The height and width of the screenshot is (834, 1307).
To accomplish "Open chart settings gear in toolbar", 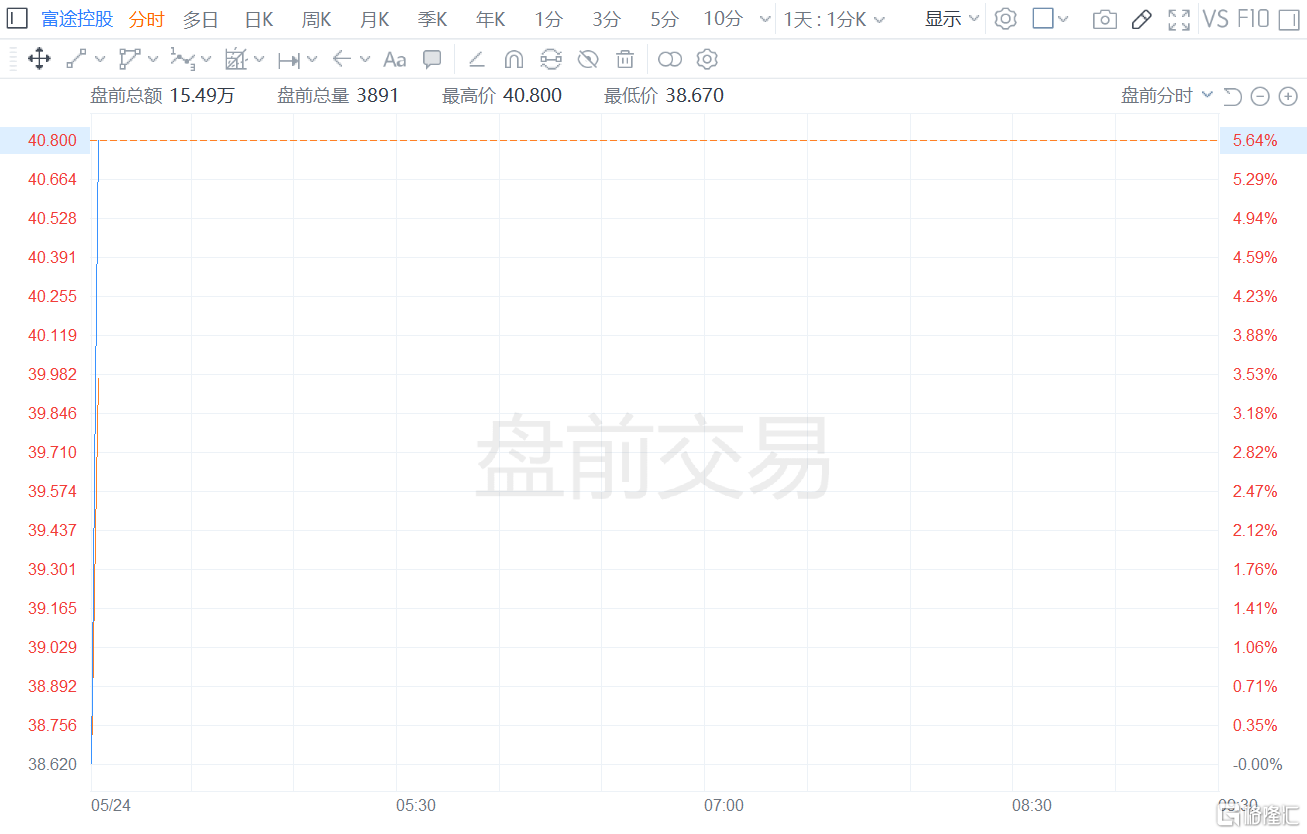I will [x=707, y=59].
